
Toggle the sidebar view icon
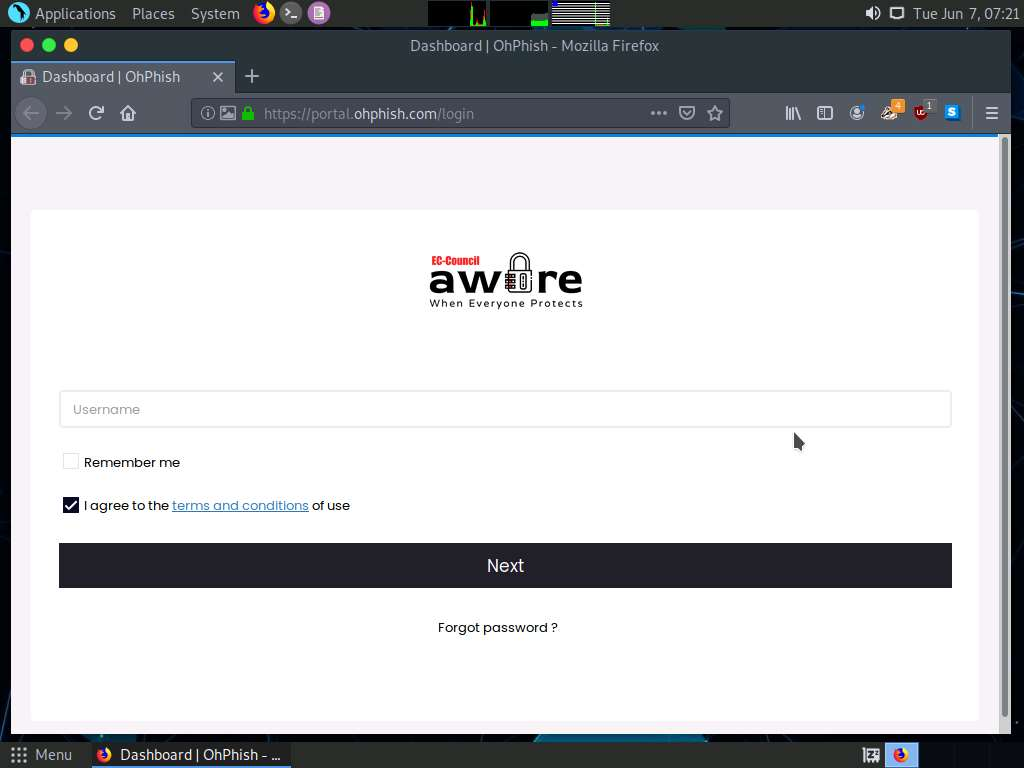pyautogui.click(x=825, y=114)
